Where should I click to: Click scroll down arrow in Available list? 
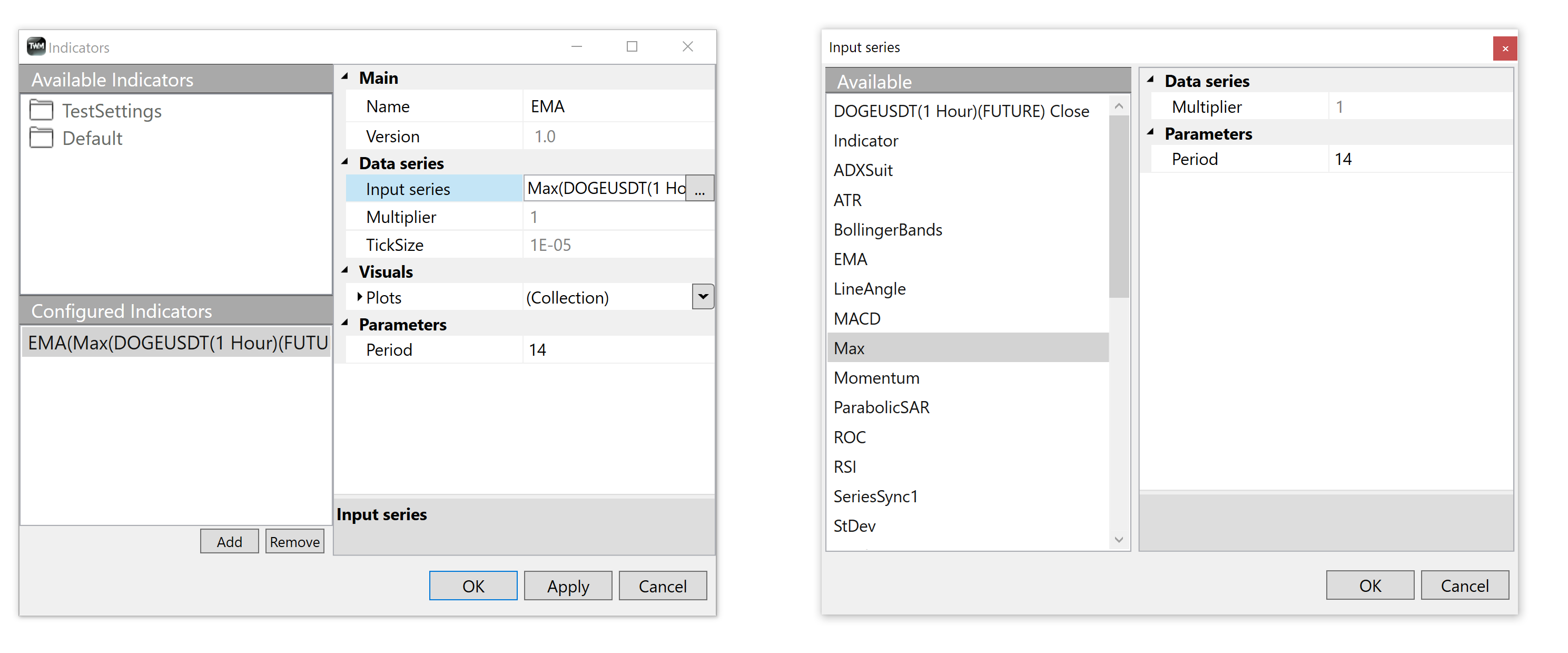(1118, 540)
